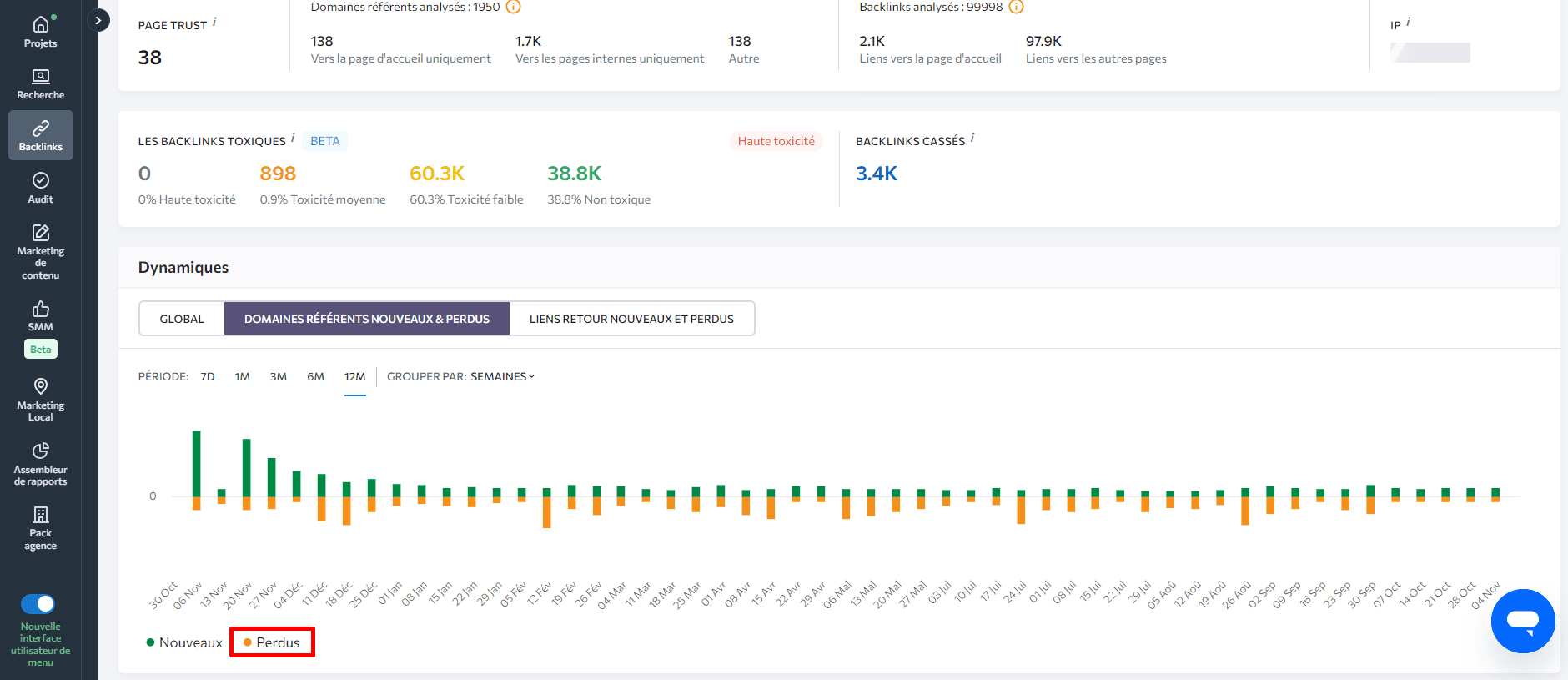Screen dimensions: 1568x680
Task: Click the Page Trust score 38
Action: pos(150,58)
